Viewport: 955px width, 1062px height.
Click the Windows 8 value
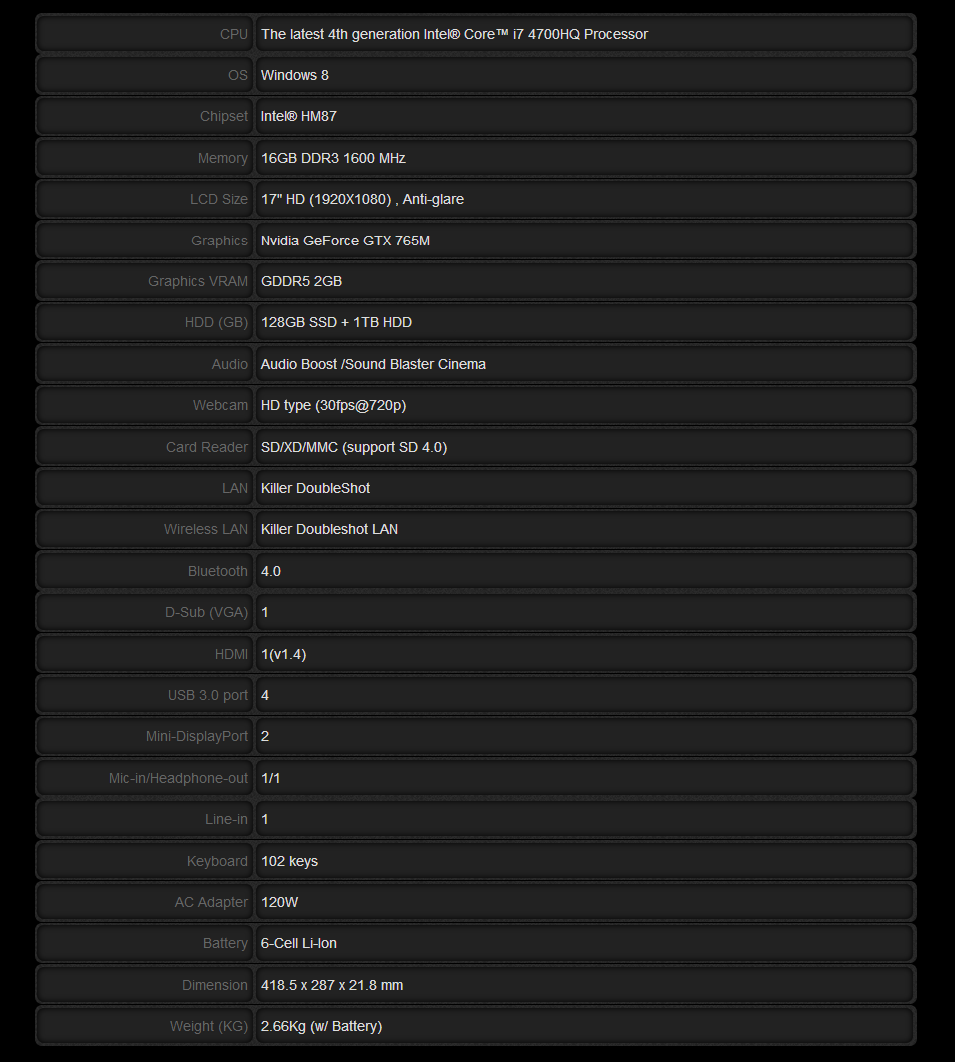[x=295, y=75]
